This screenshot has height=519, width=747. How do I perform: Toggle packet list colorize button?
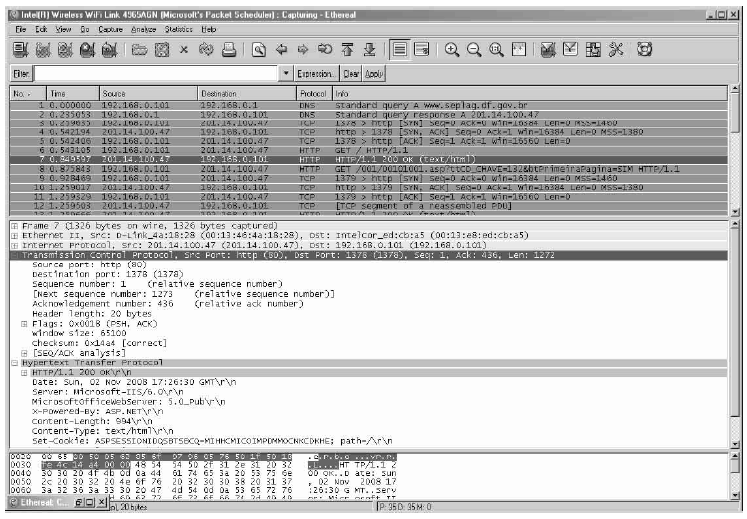tap(399, 49)
